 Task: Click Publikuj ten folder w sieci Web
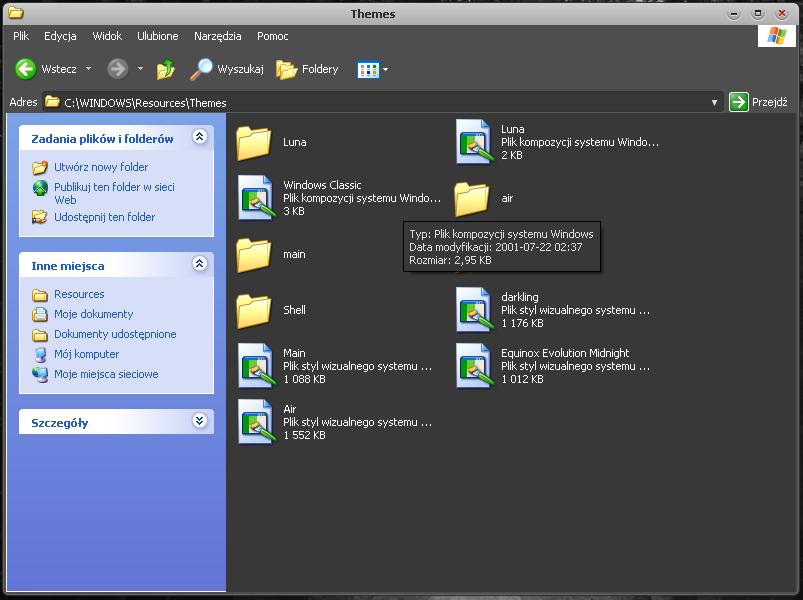point(114,194)
